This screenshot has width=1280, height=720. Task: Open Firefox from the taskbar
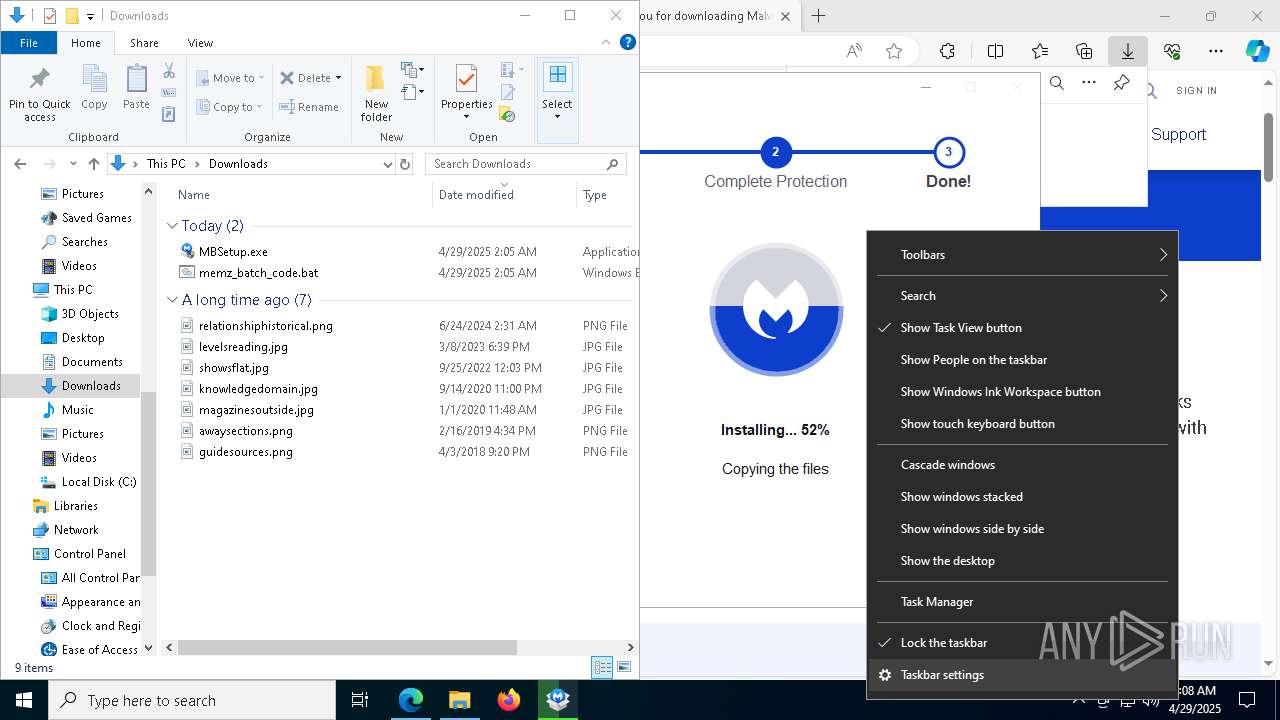click(509, 700)
